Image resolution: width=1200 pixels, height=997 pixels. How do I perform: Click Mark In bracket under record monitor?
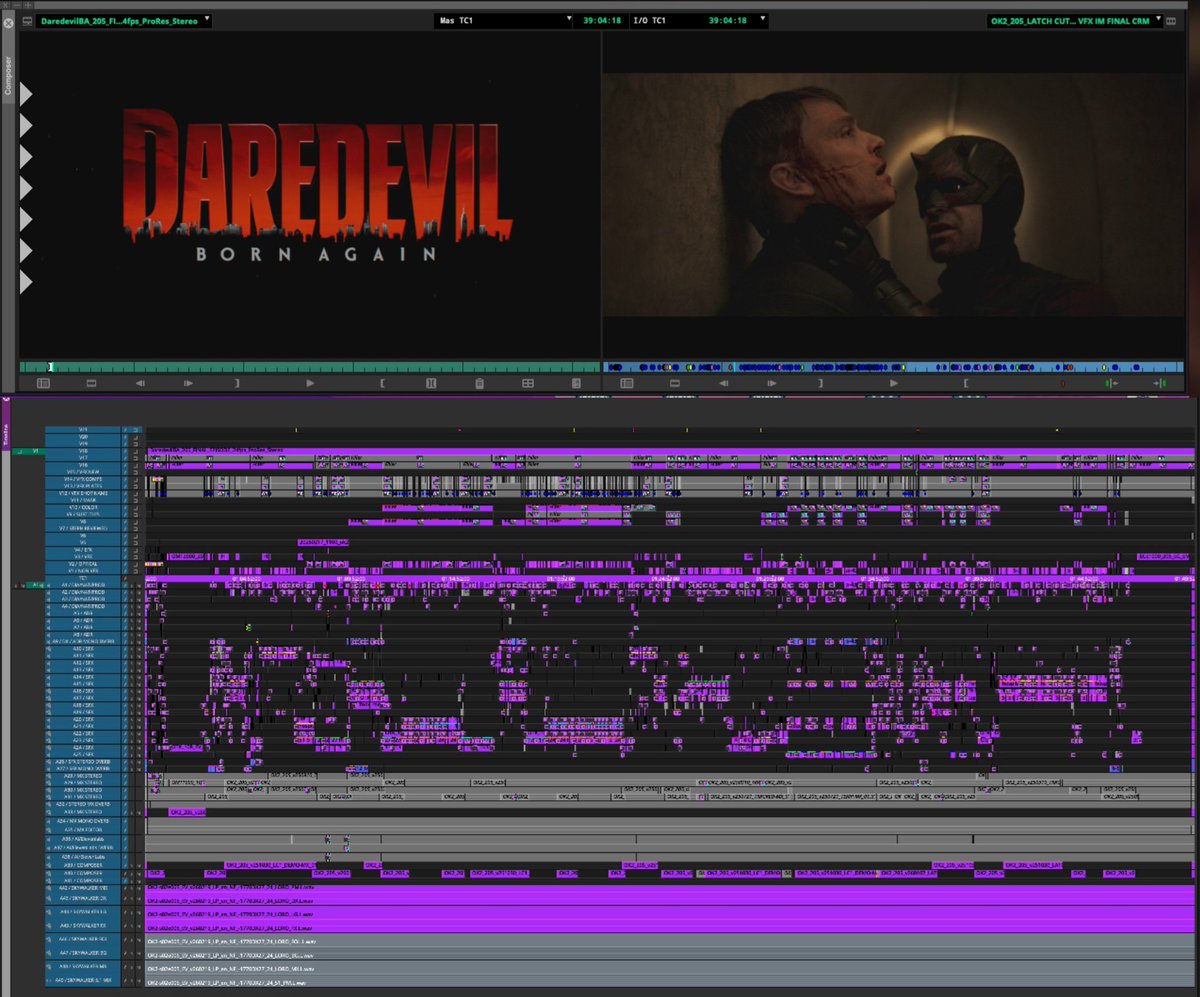(966, 383)
